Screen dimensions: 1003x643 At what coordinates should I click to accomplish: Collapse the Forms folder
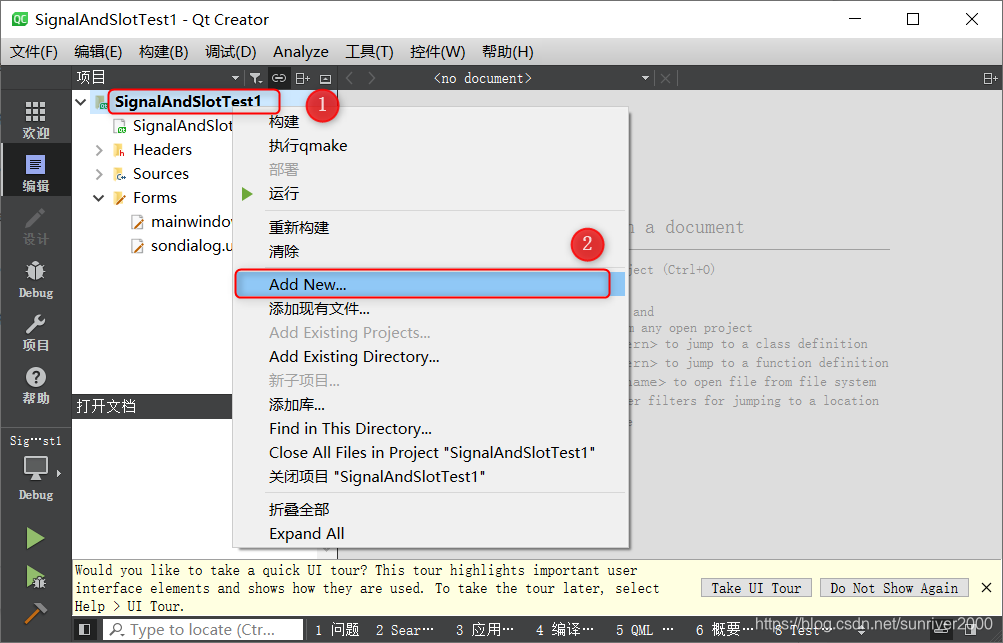tap(99, 198)
